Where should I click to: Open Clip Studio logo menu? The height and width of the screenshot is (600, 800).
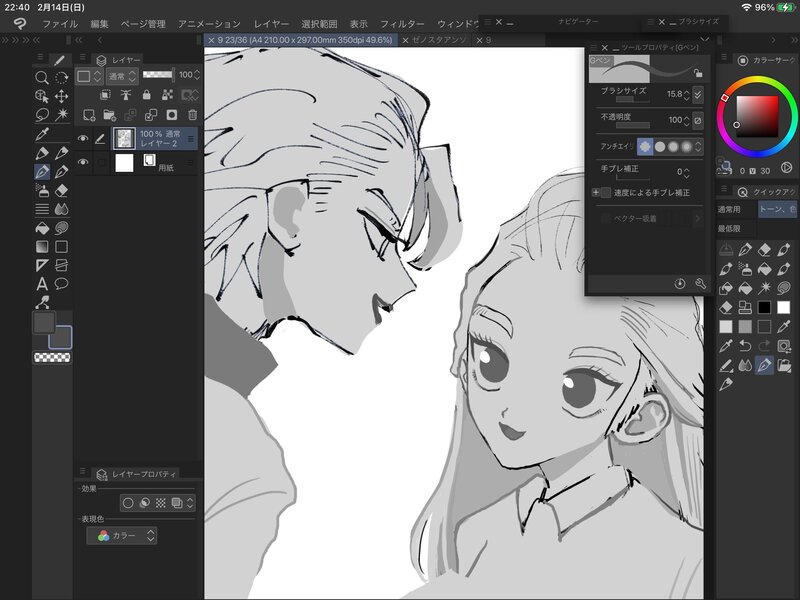coord(20,23)
